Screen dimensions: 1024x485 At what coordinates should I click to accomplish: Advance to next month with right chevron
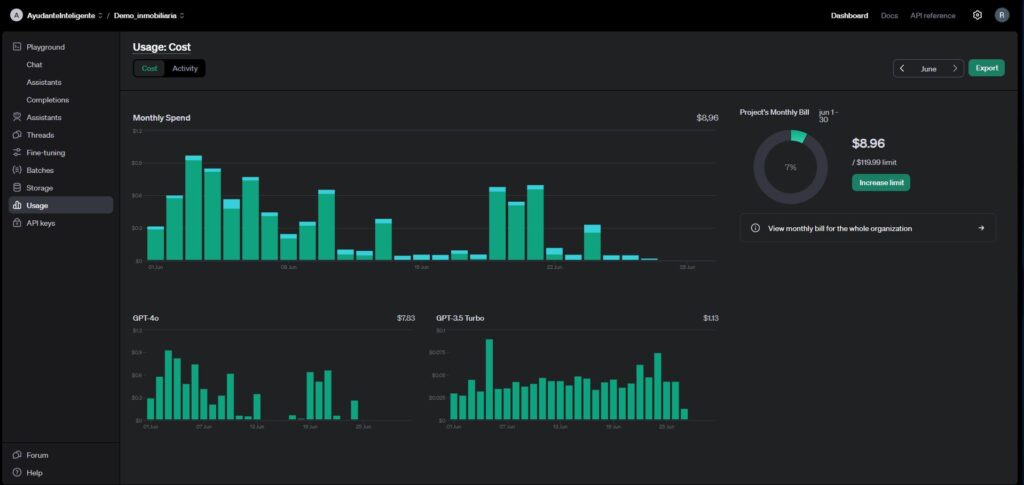[x=955, y=68]
